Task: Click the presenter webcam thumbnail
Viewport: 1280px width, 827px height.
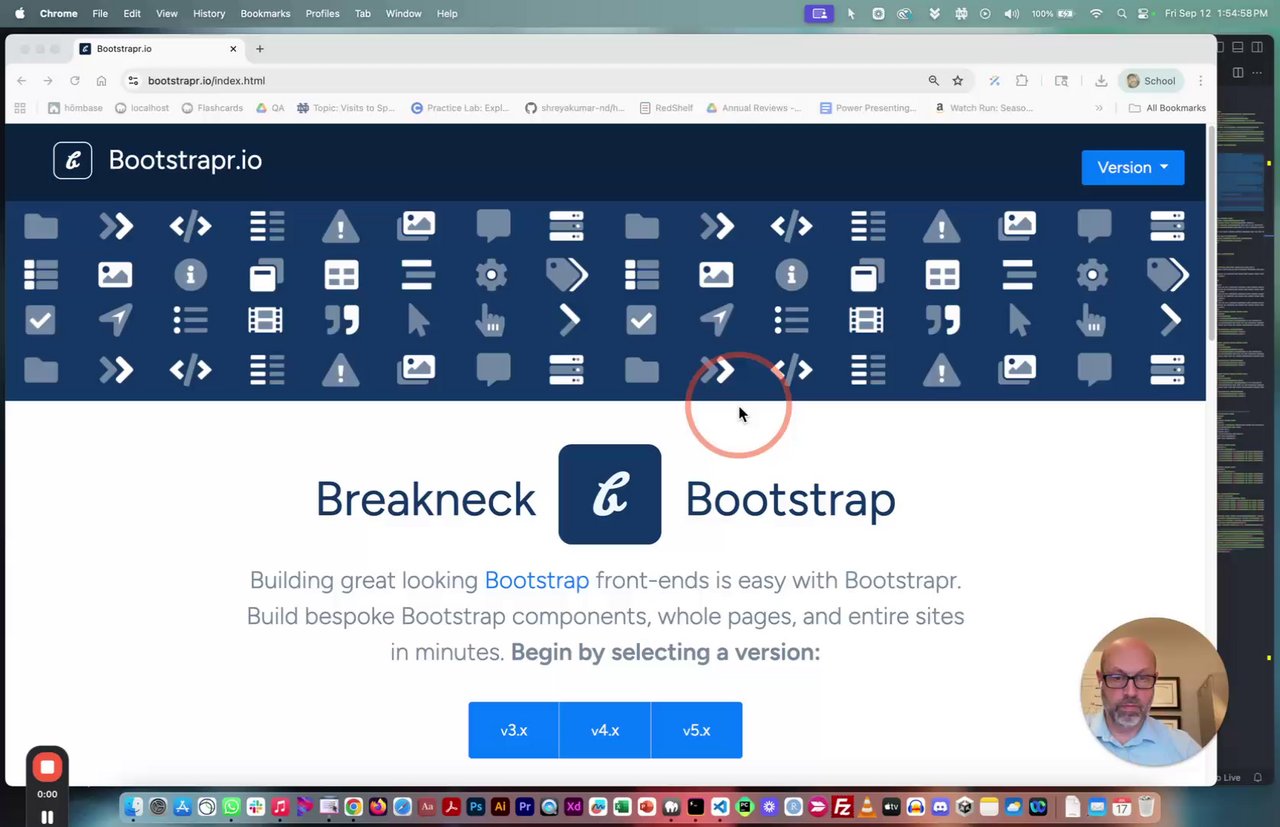Action: pos(1154,692)
